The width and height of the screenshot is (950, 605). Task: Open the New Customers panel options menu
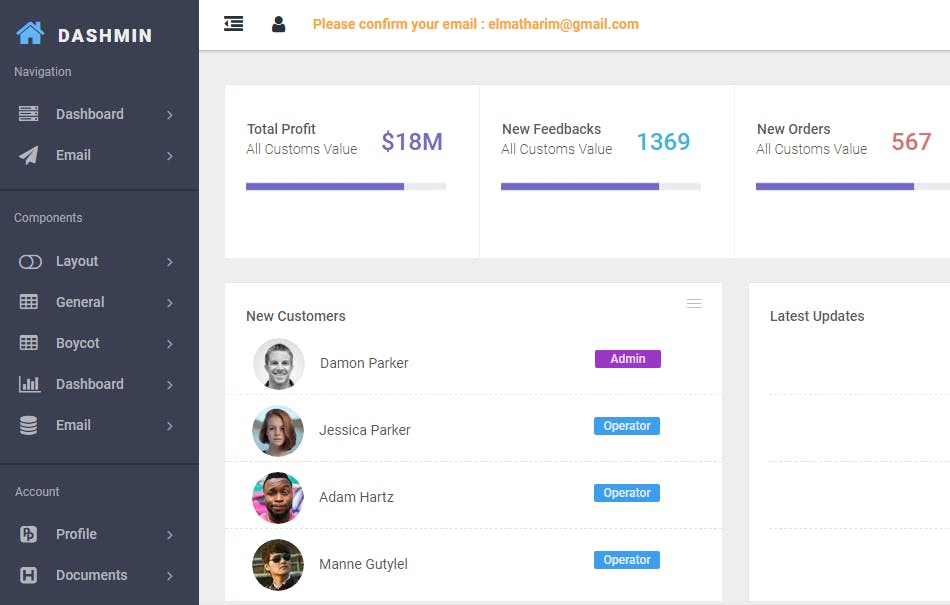(694, 303)
